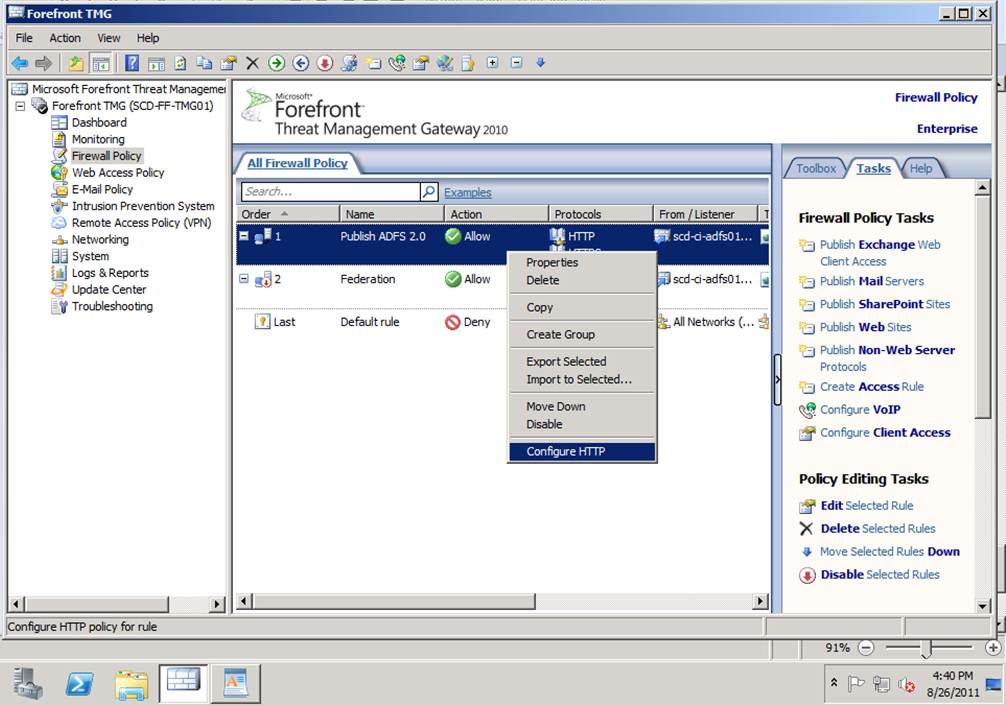Select the System tree node
The image size is (1006, 706).
[90, 256]
